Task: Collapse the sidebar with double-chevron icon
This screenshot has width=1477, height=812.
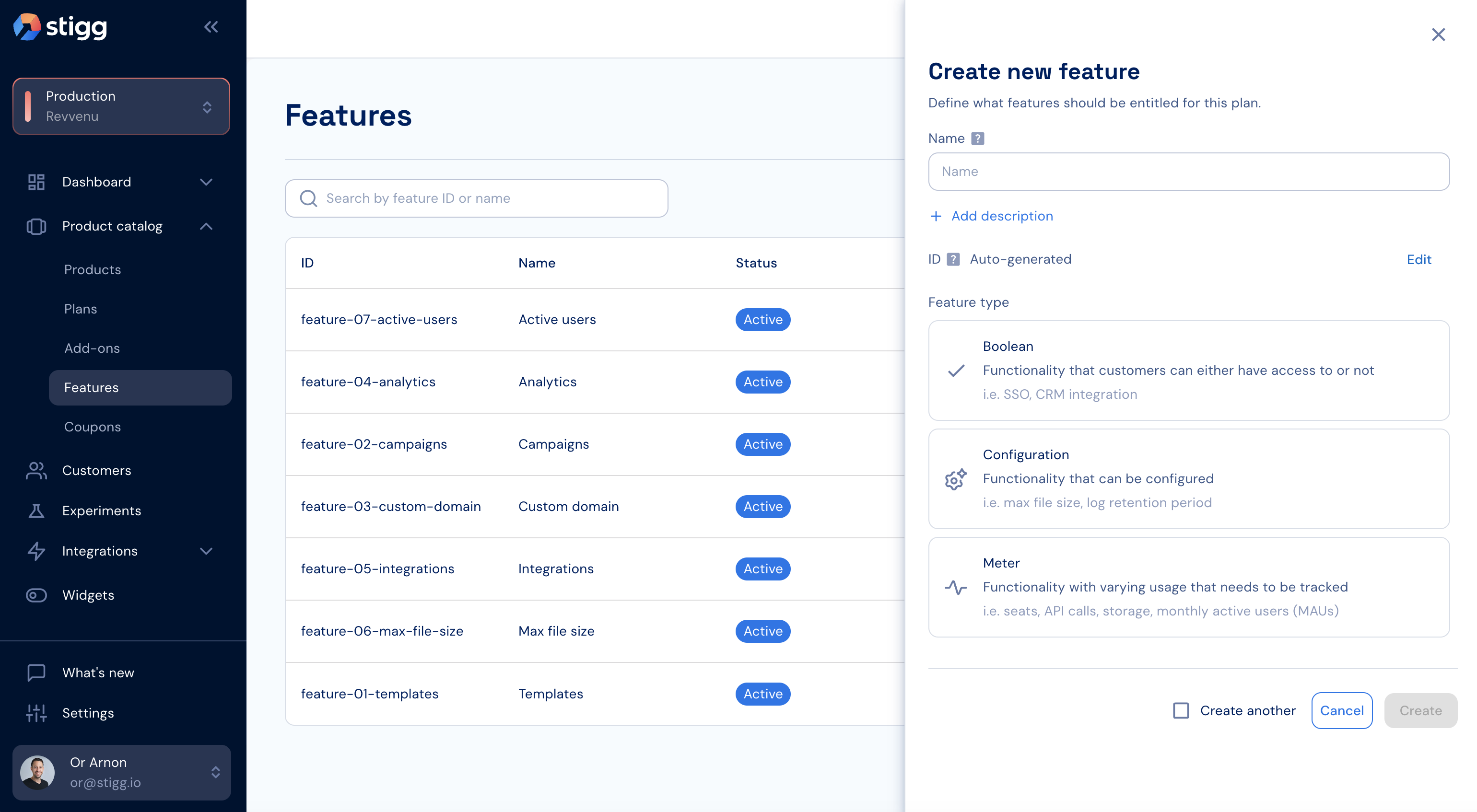Action: pyautogui.click(x=211, y=26)
